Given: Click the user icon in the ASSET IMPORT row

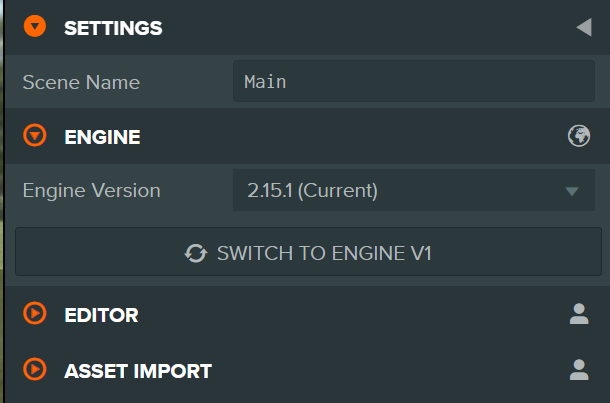Looking at the screenshot, I should coord(579,371).
